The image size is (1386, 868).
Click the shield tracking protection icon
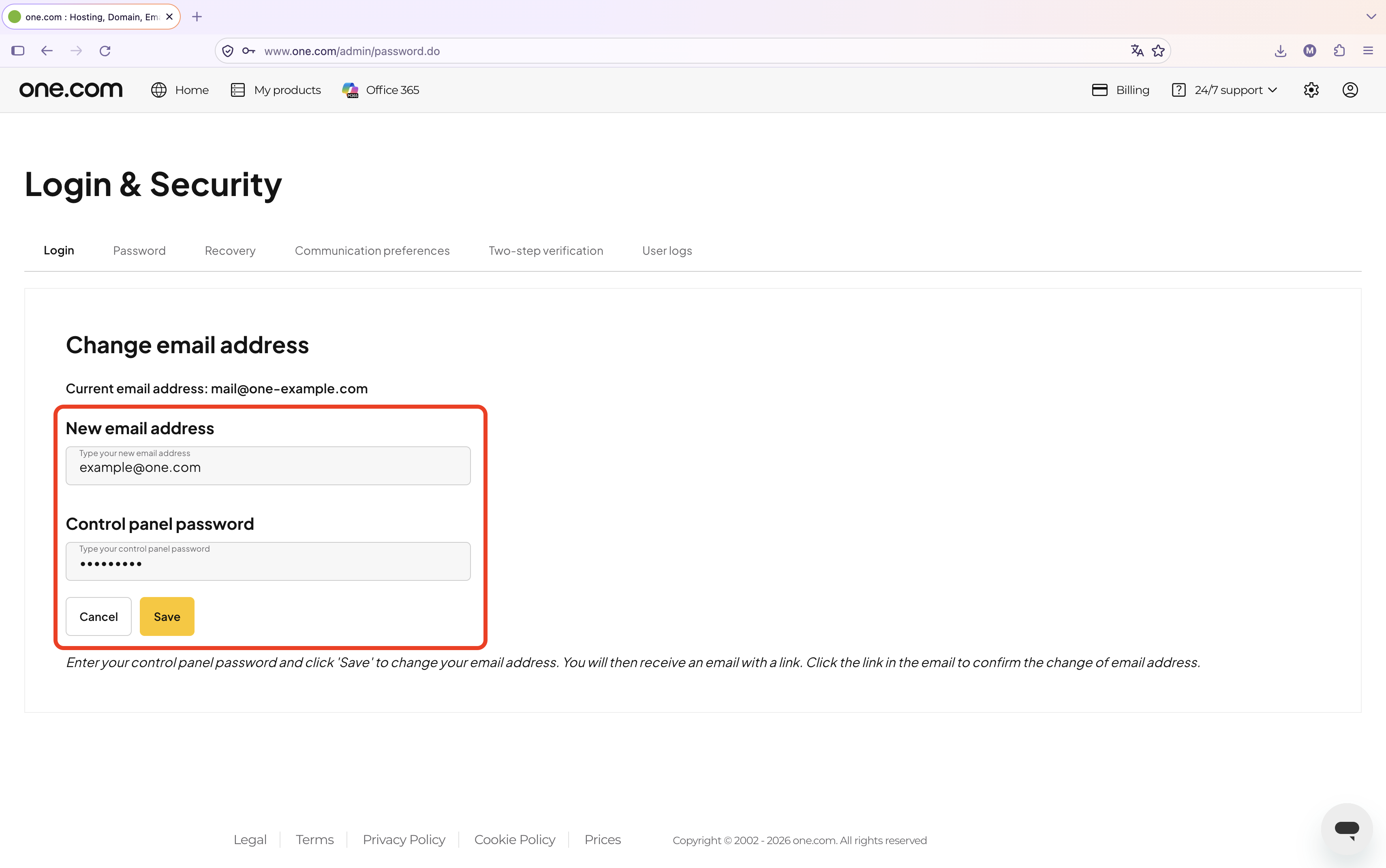(227, 51)
